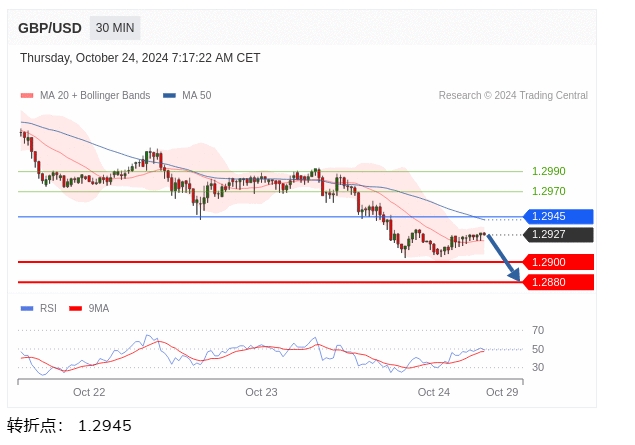Click the Oct 23 date axis label
The width and height of the screenshot is (635, 445).
tap(262, 392)
